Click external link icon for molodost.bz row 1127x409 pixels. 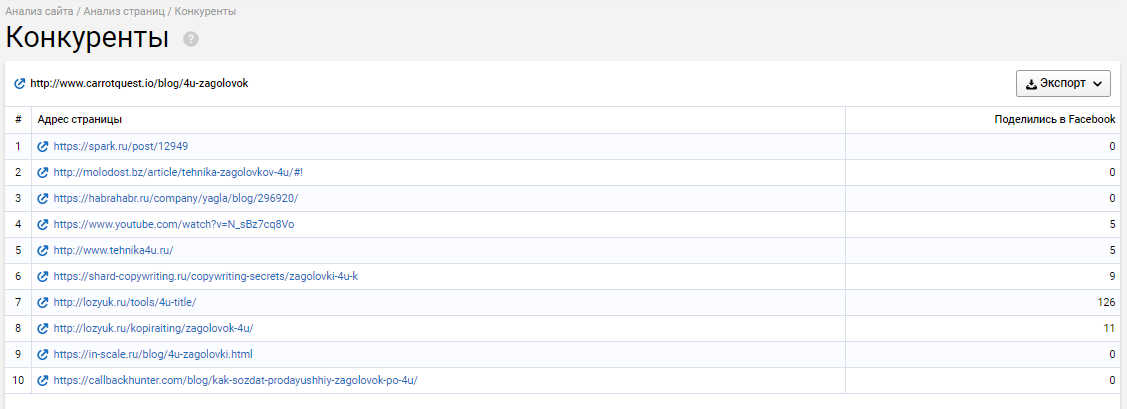click(x=43, y=173)
